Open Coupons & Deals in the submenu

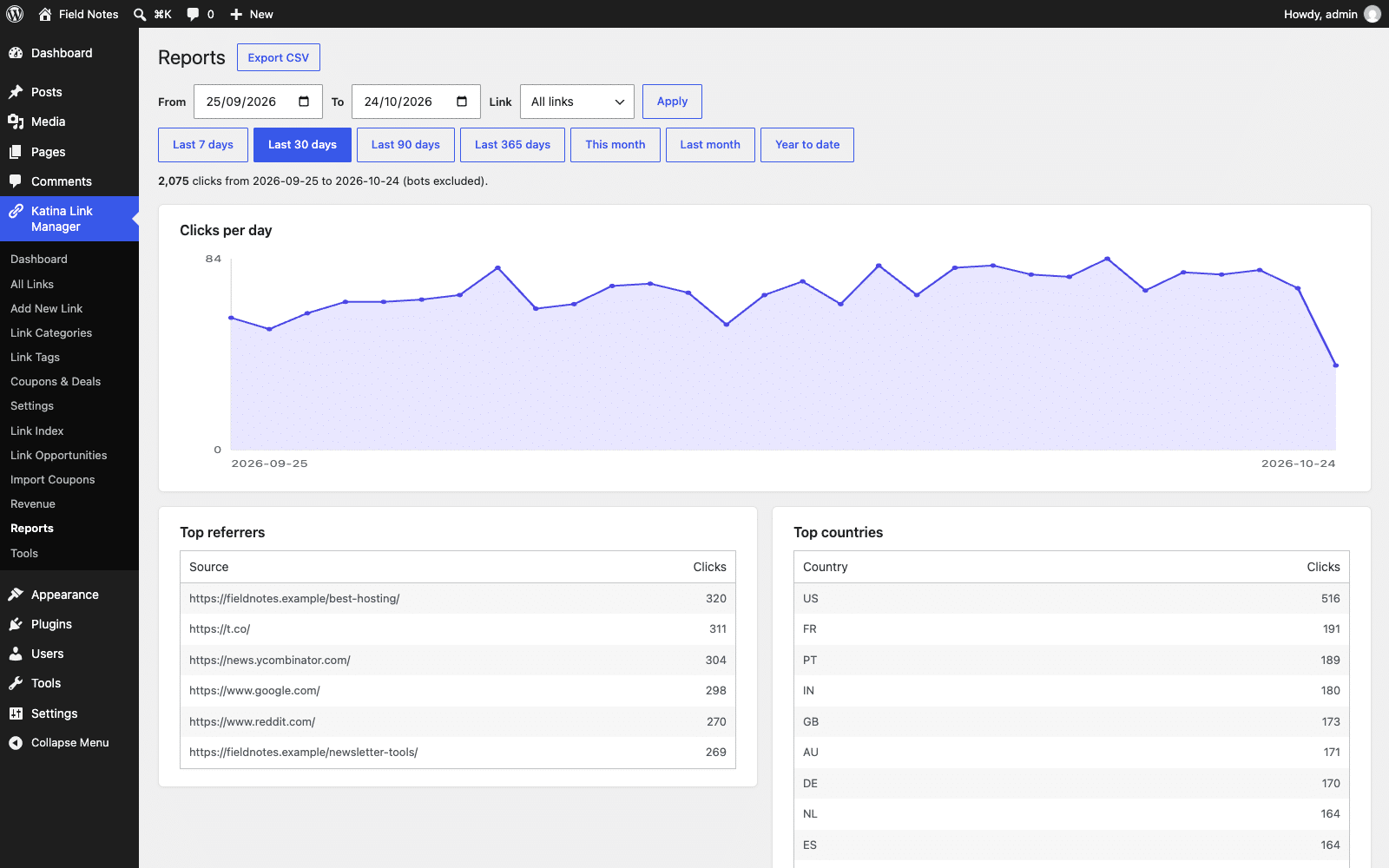pos(56,381)
